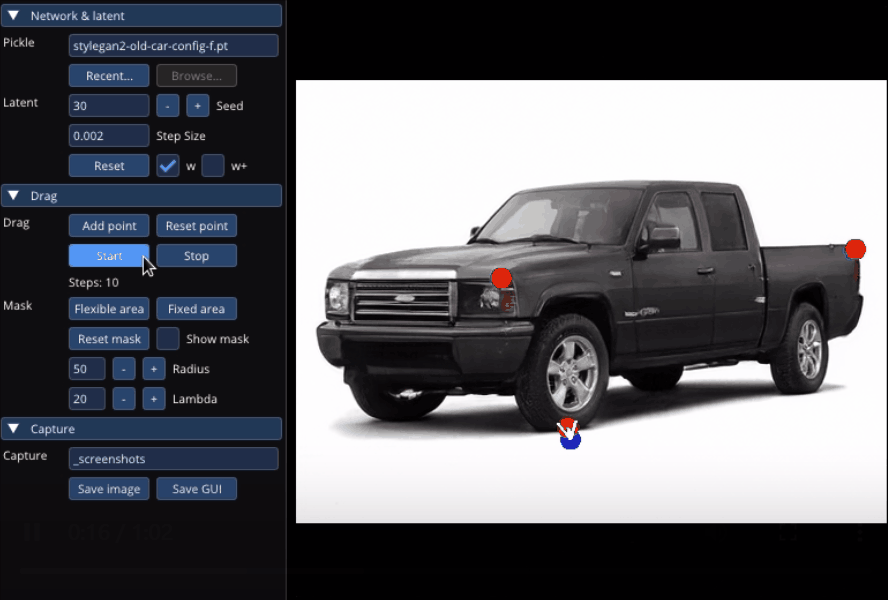This screenshot has width=888, height=600.
Task: Click the red handle point at truck tailgate
Action: click(x=855, y=249)
